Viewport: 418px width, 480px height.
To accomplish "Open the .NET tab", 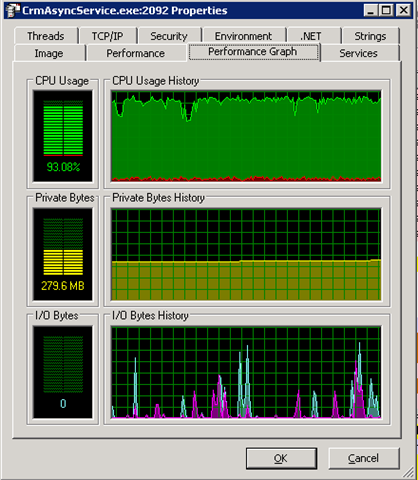I will 311,36.
